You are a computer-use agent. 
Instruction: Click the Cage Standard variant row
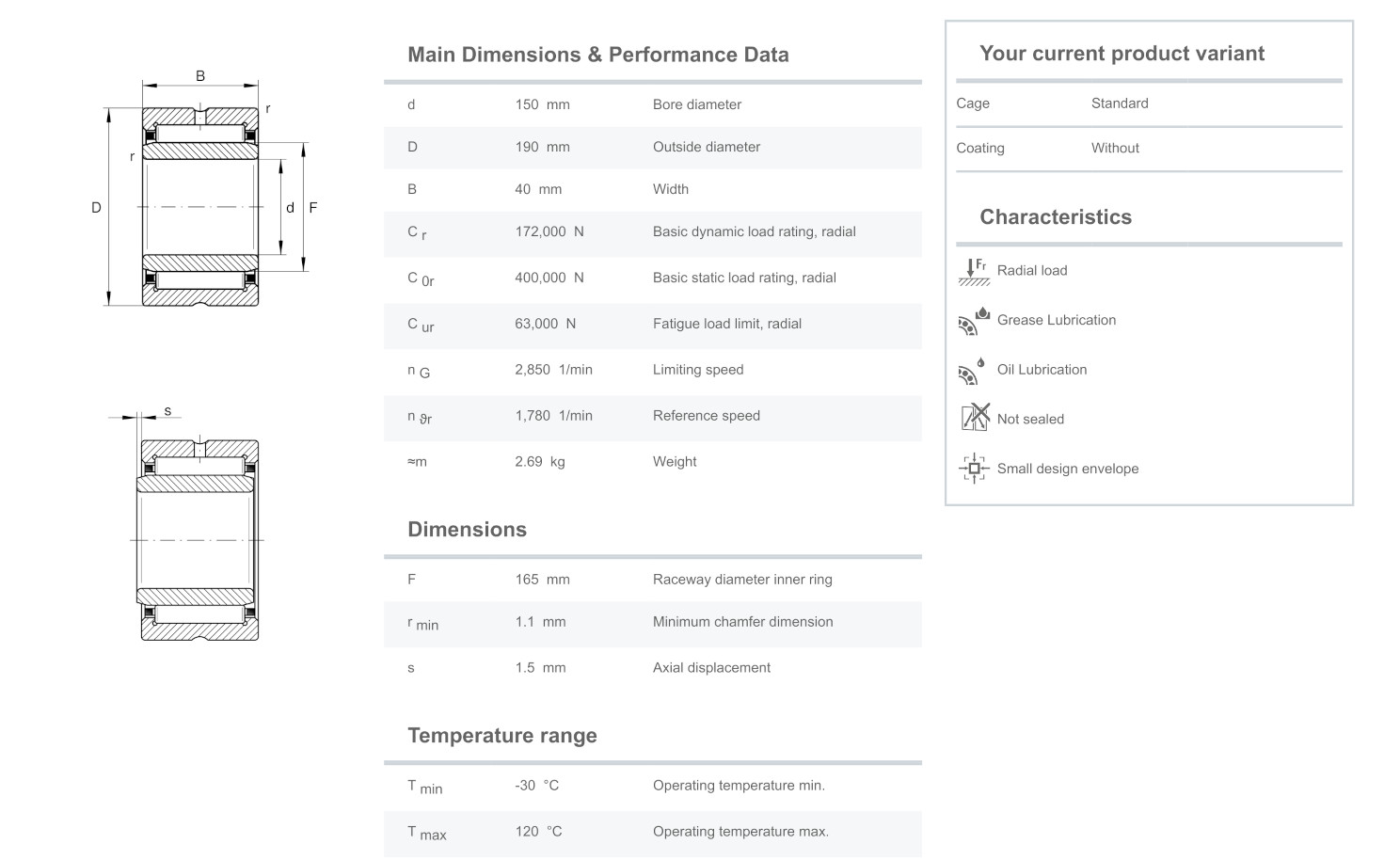click(1148, 104)
